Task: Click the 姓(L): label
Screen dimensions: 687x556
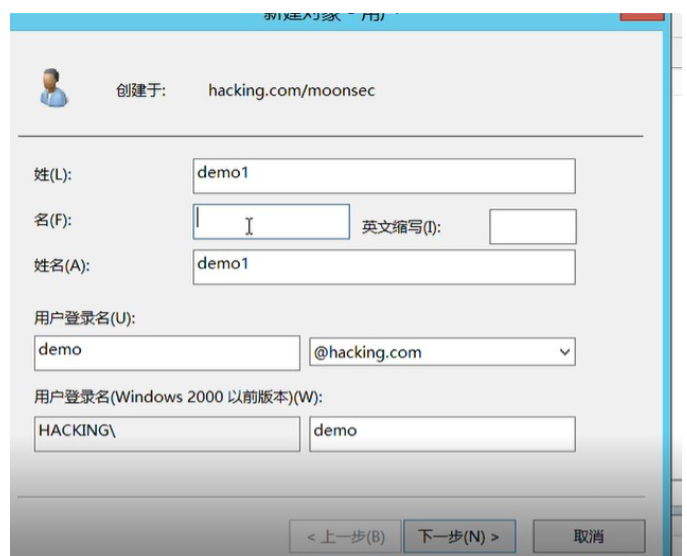Action: (x=53, y=175)
